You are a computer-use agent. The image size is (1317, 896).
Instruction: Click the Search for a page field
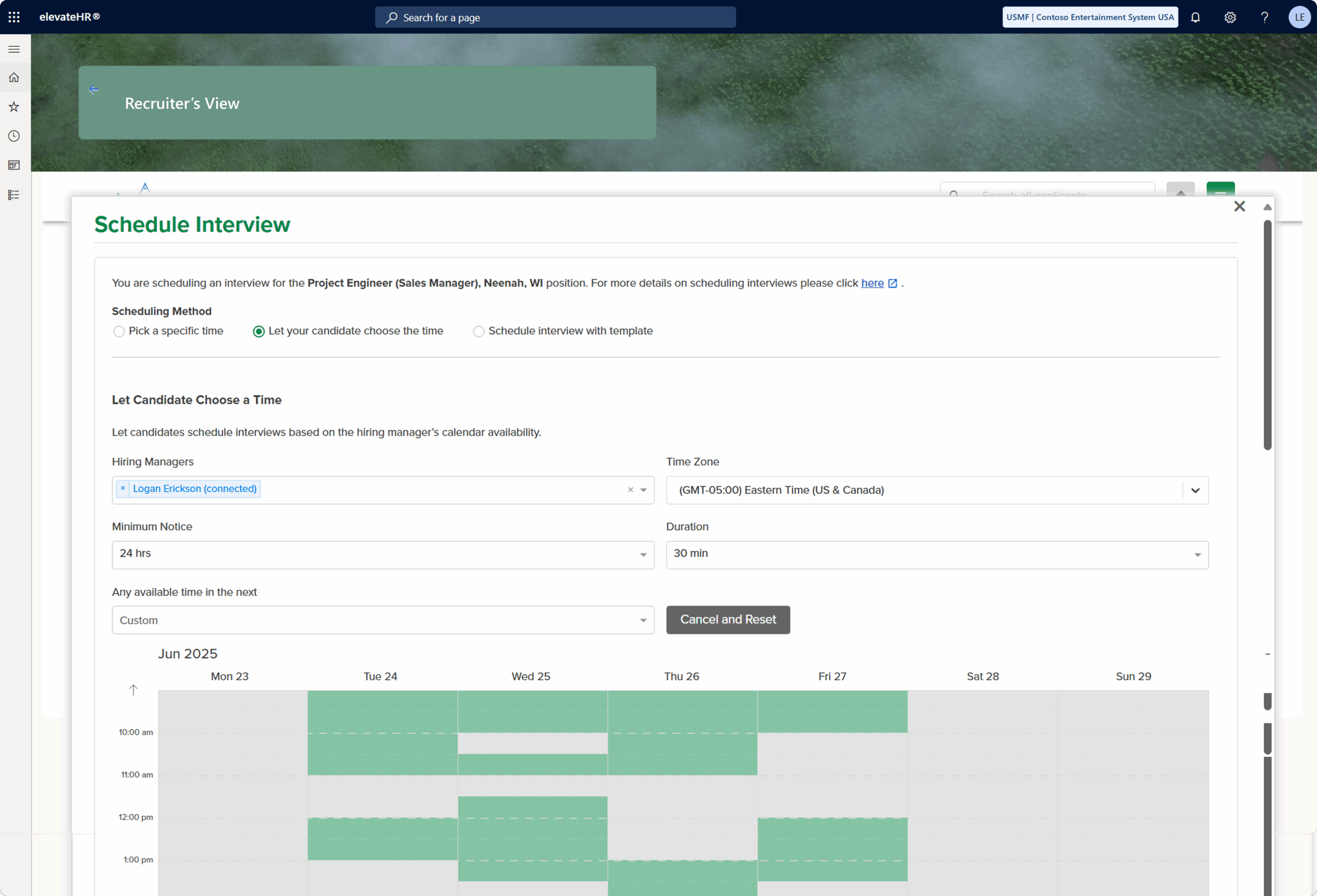pyautogui.click(x=556, y=17)
